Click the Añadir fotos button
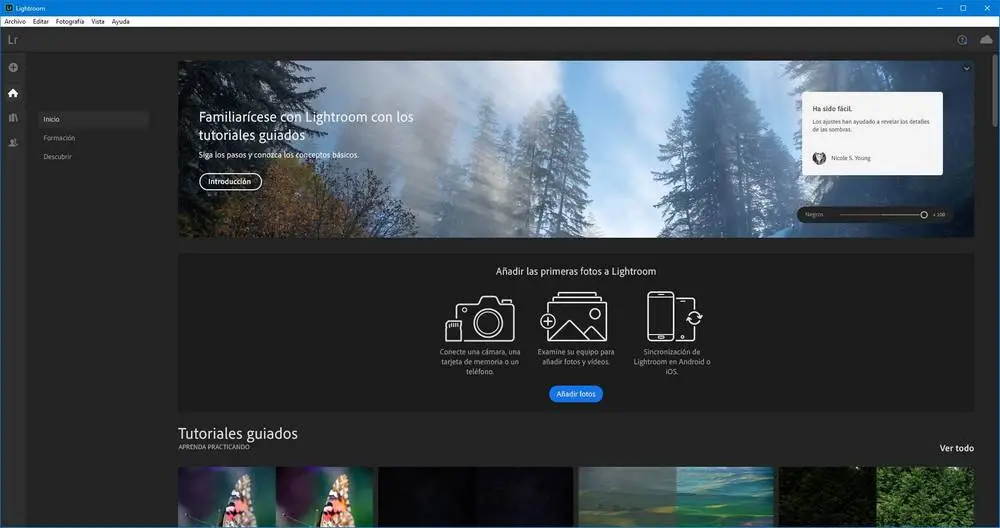Image resolution: width=1000 pixels, height=528 pixels. [576, 394]
